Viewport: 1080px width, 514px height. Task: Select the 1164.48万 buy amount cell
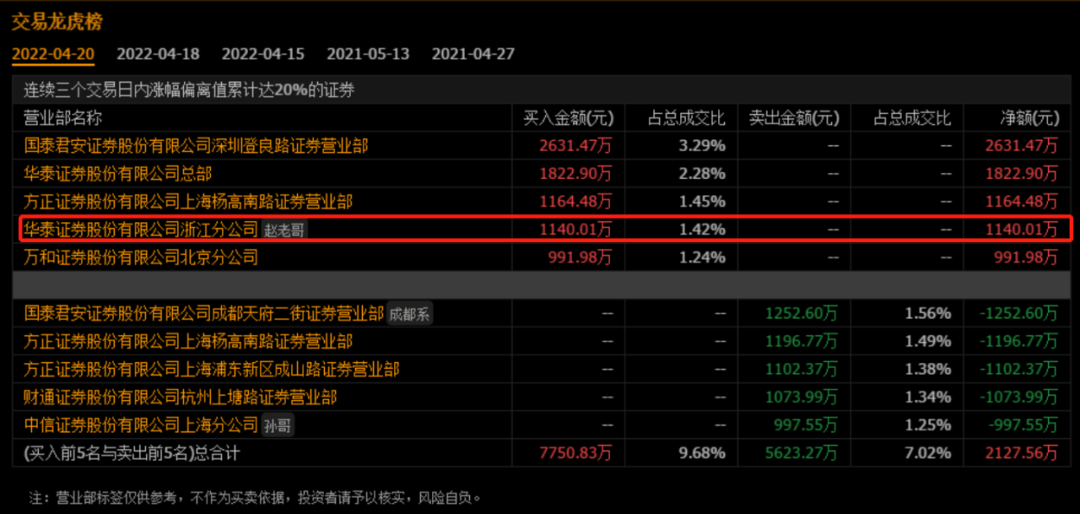pyautogui.click(x=576, y=202)
